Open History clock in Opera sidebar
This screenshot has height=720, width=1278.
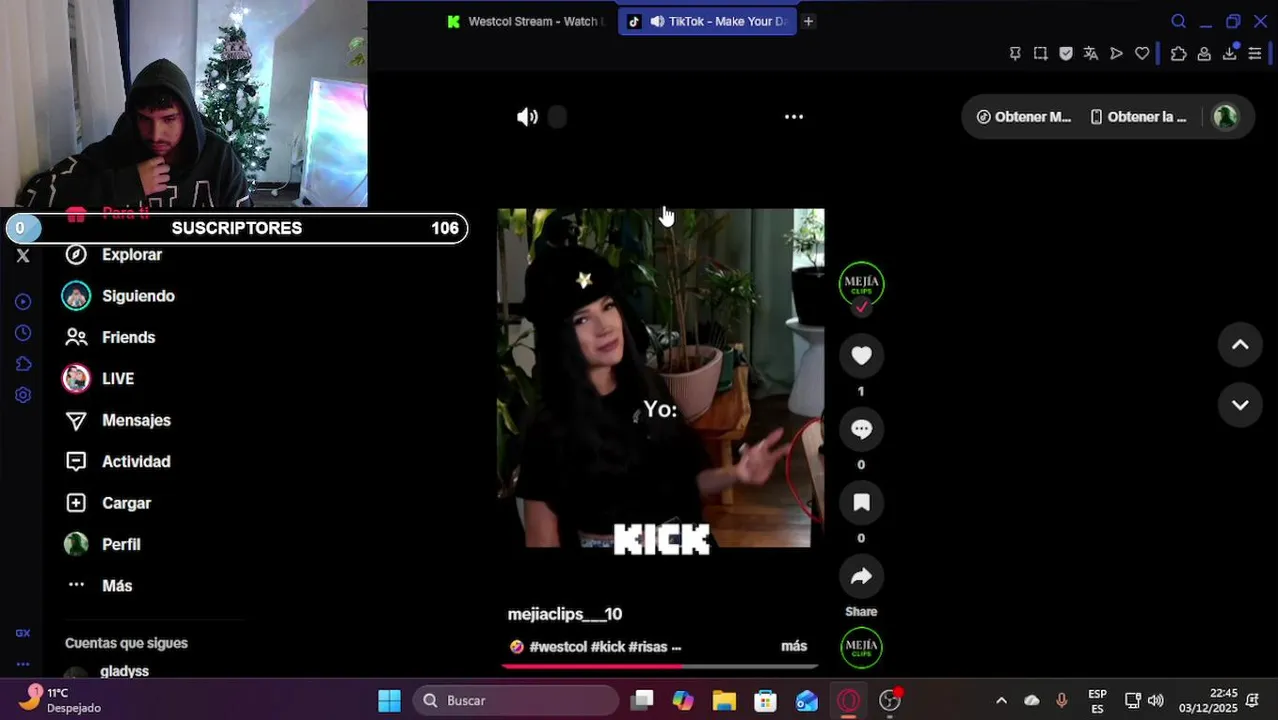point(23,333)
